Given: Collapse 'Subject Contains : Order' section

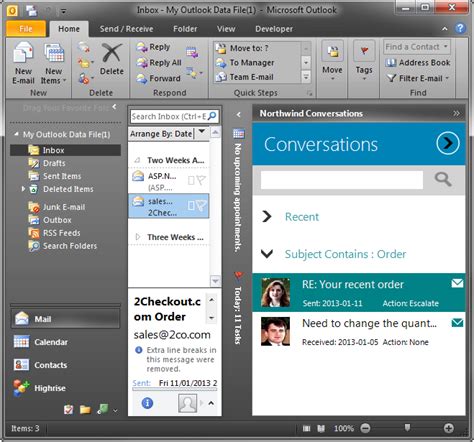Looking at the screenshot, I should tap(267, 254).
